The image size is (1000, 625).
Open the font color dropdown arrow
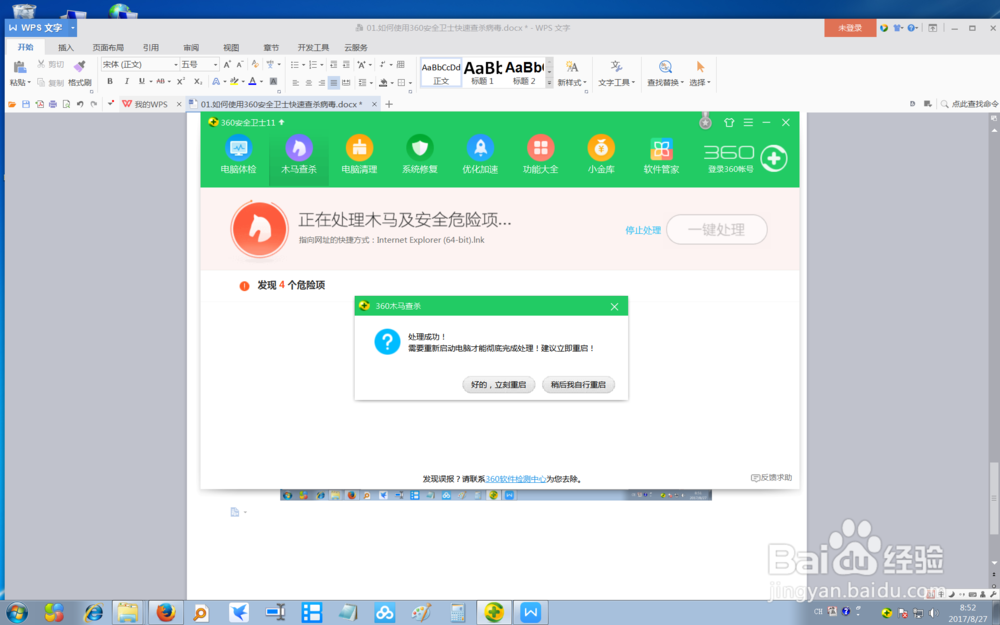pyautogui.click(x=261, y=82)
